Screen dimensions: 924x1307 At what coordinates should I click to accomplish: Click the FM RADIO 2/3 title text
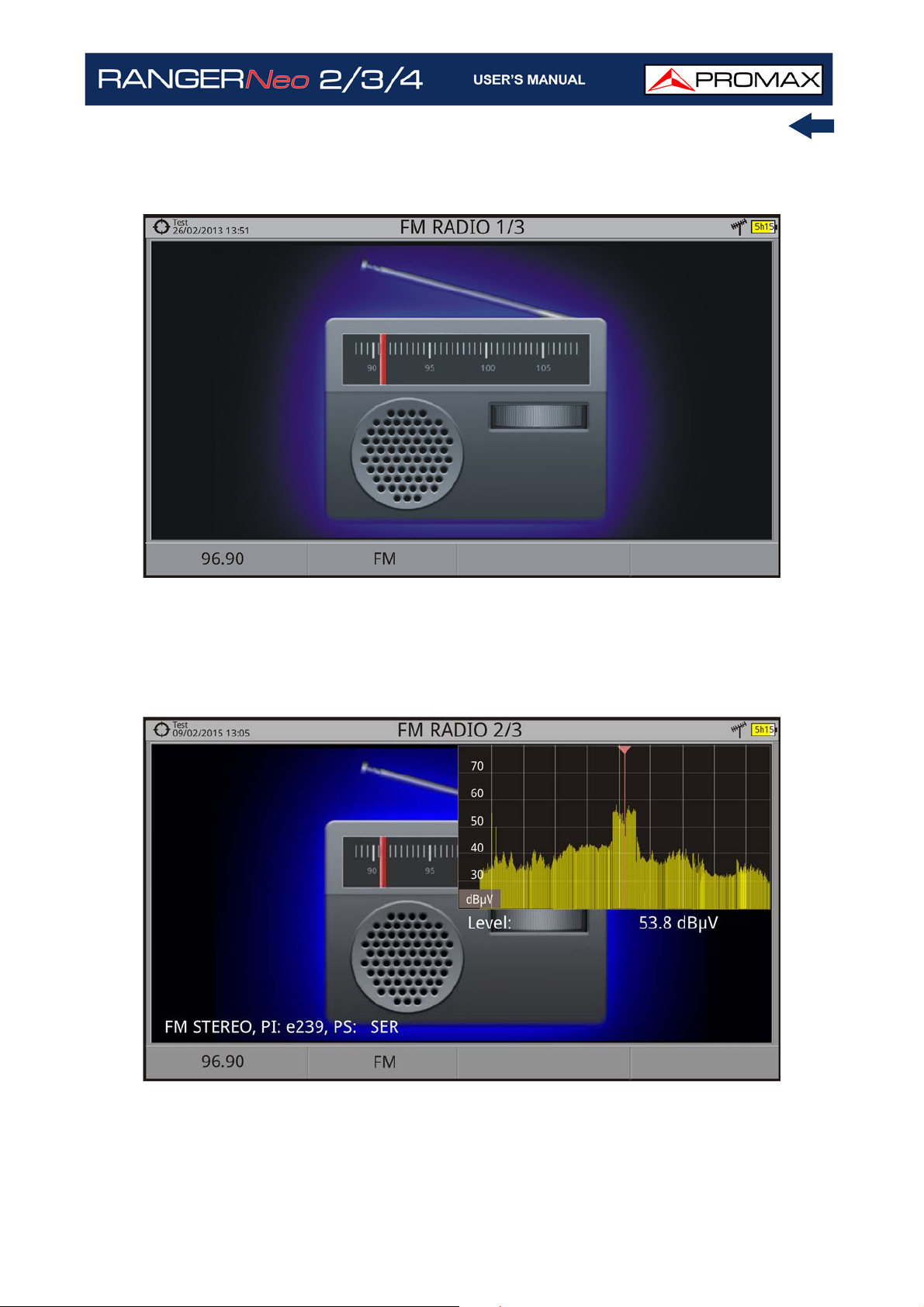[460, 730]
